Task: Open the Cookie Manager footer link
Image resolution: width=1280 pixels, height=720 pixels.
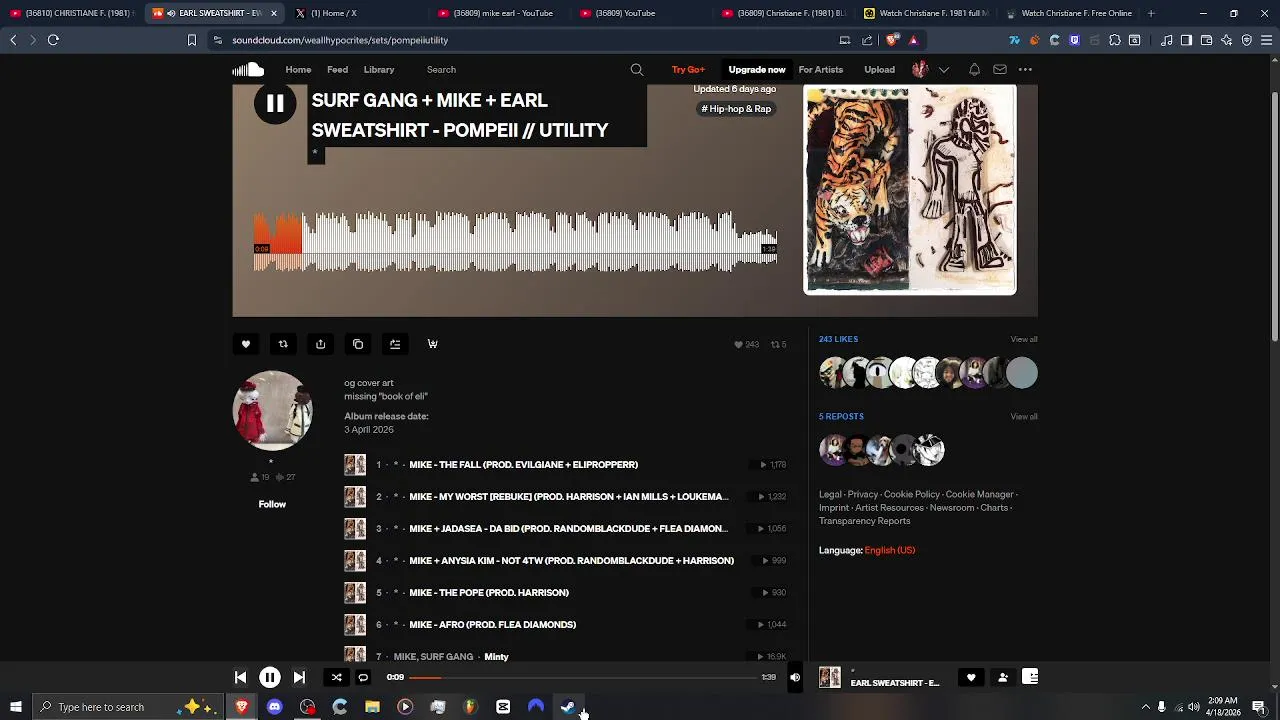Action: (979, 494)
